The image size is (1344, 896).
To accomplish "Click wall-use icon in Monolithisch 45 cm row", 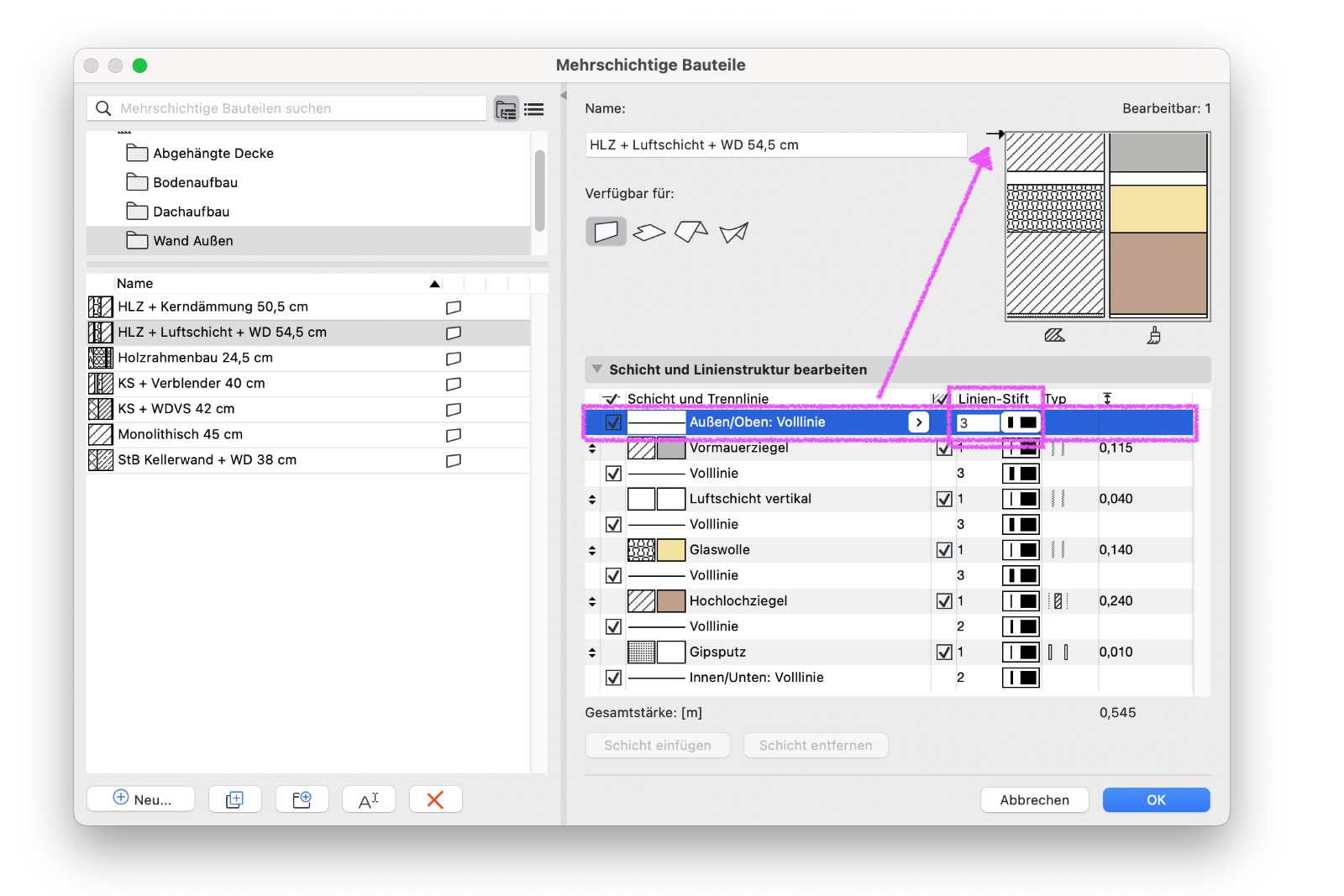I will coord(454,435).
